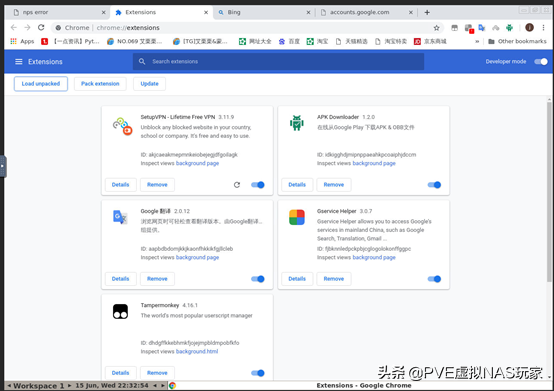Click the Google Translate toolbar icon
Screen dimensions: 554x391
(482, 28)
